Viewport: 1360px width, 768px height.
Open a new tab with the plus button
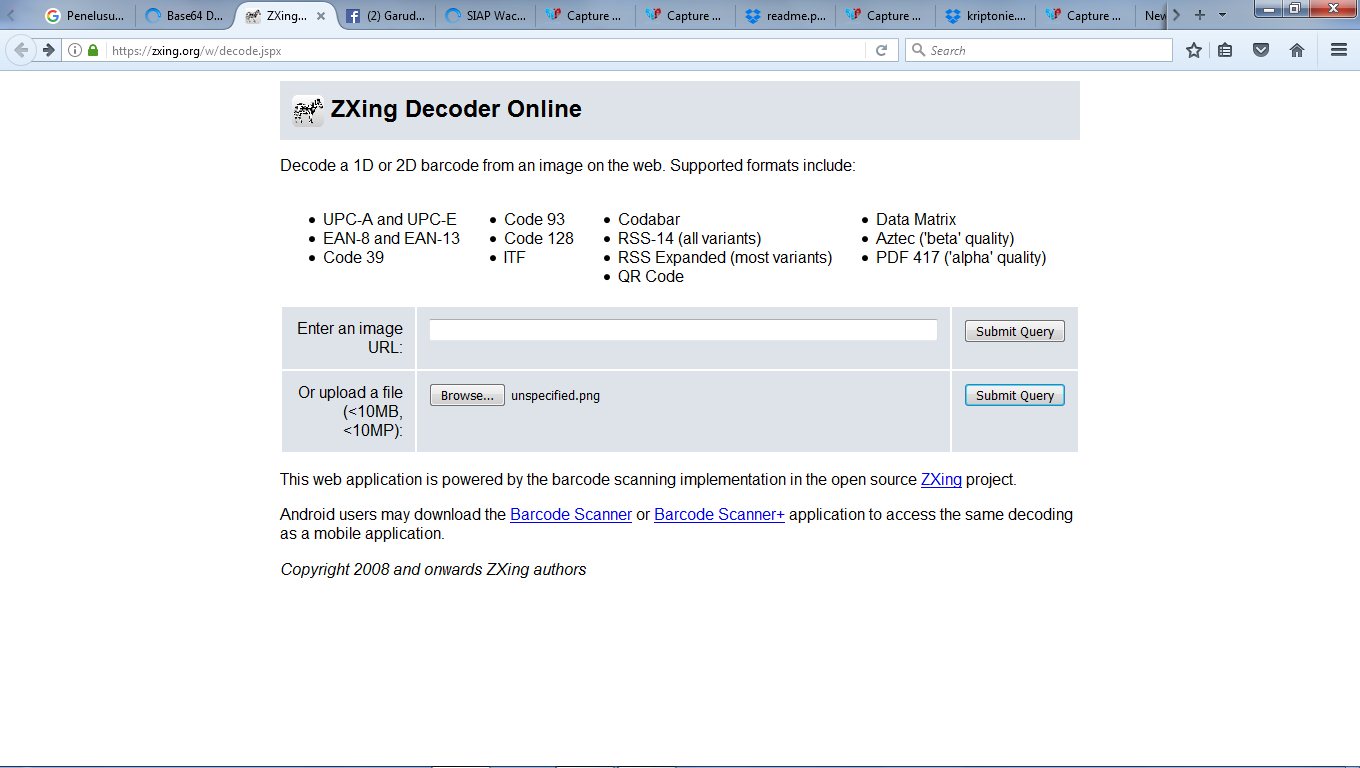(x=1200, y=15)
